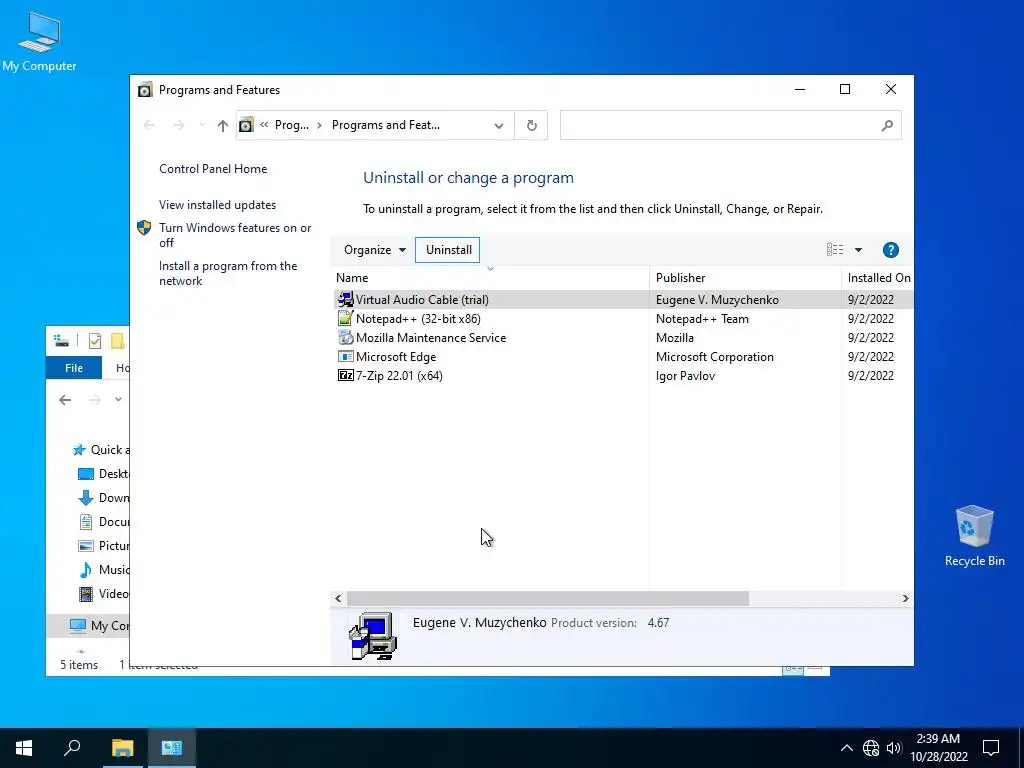
Task: Click the scroll left arrow
Action: pyautogui.click(x=338, y=598)
